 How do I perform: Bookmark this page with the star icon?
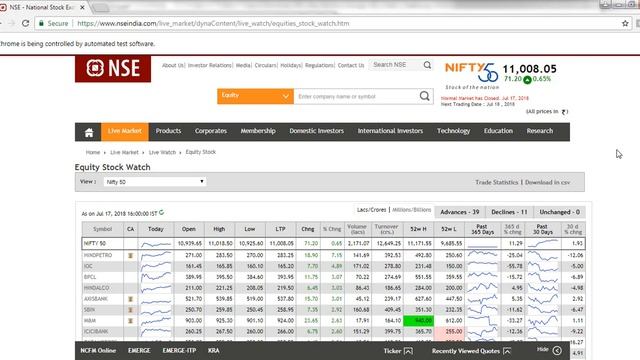(x=625, y=23)
